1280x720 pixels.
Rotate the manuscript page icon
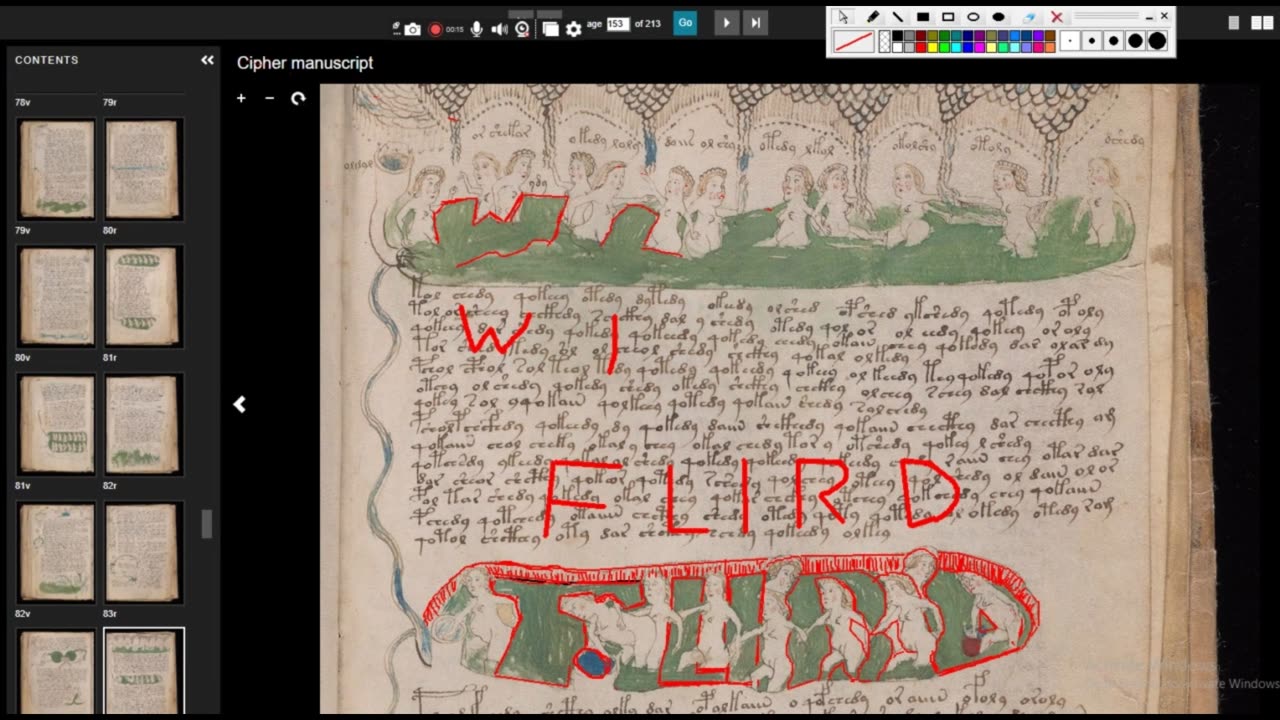[298, 98]
